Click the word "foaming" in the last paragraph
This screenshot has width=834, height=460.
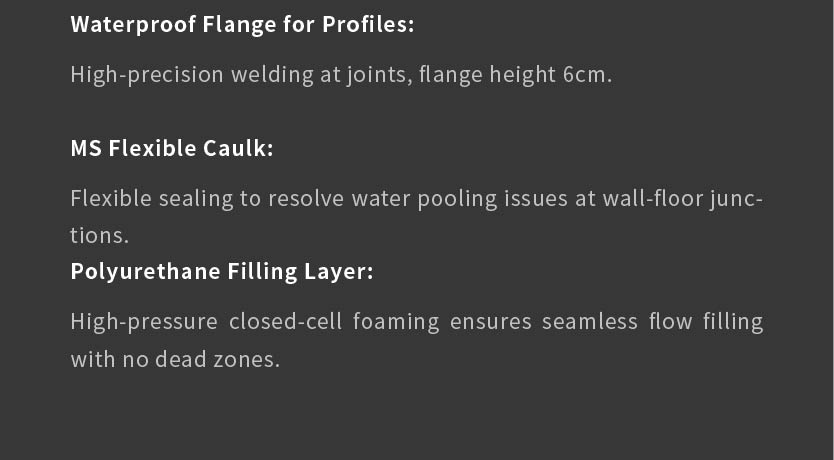tap(395, 321)
